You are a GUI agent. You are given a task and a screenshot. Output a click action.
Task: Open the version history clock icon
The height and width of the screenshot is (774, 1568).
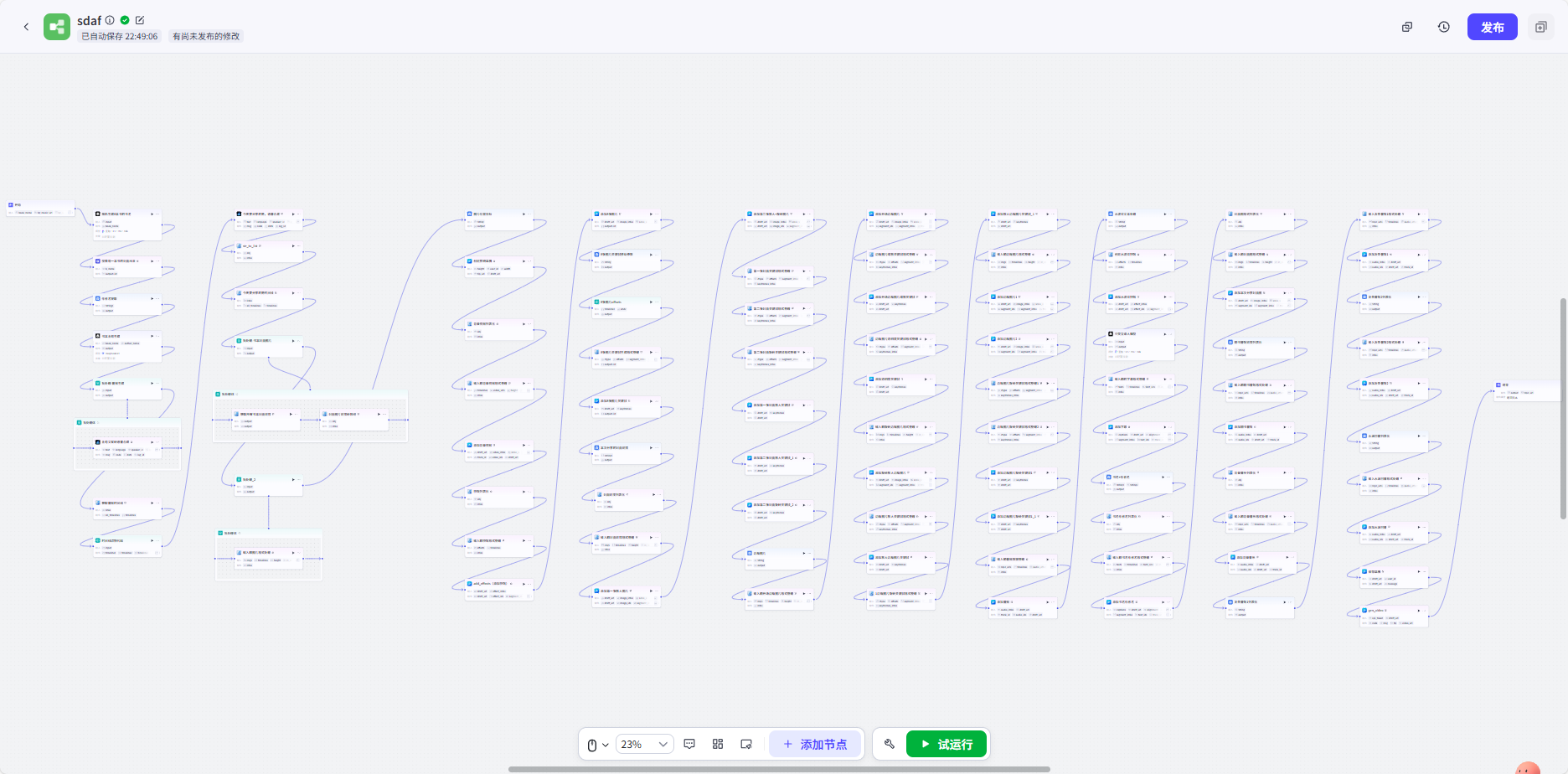click(1444, 27)
